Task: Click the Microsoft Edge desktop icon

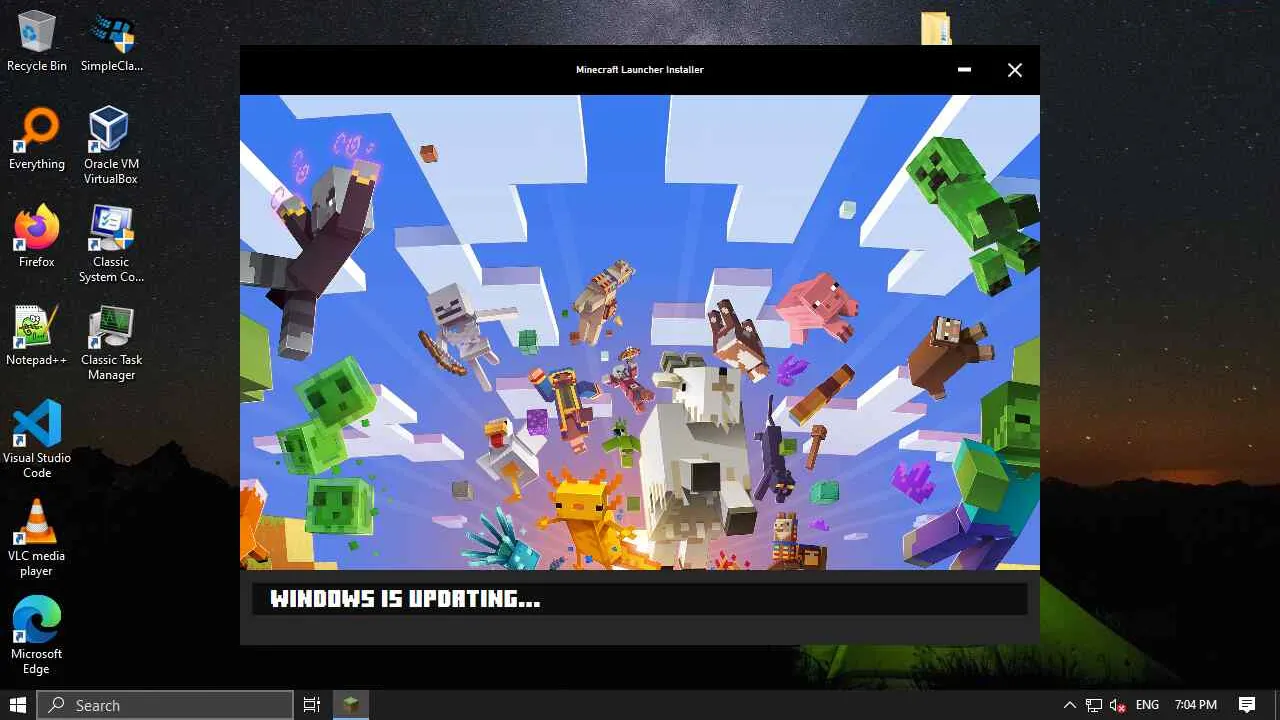Action: pyautogui.click(x=37, y=637)
